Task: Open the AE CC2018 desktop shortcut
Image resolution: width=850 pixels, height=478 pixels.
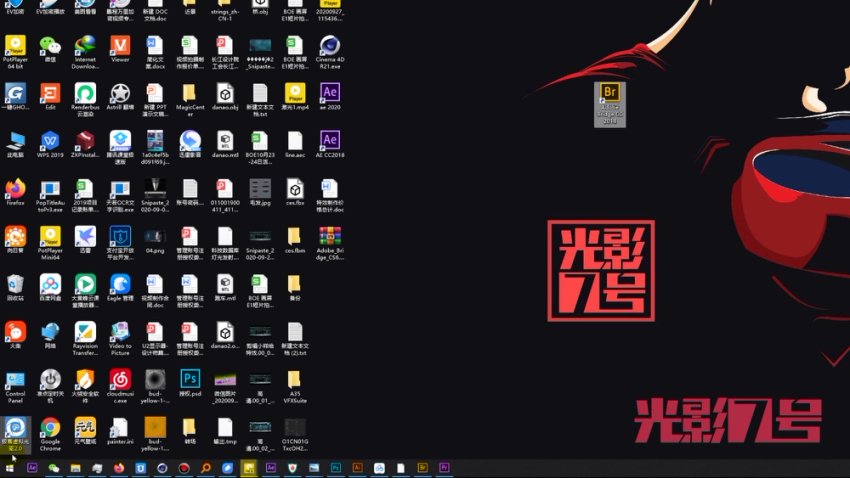Action: click(x=329, y=140)
